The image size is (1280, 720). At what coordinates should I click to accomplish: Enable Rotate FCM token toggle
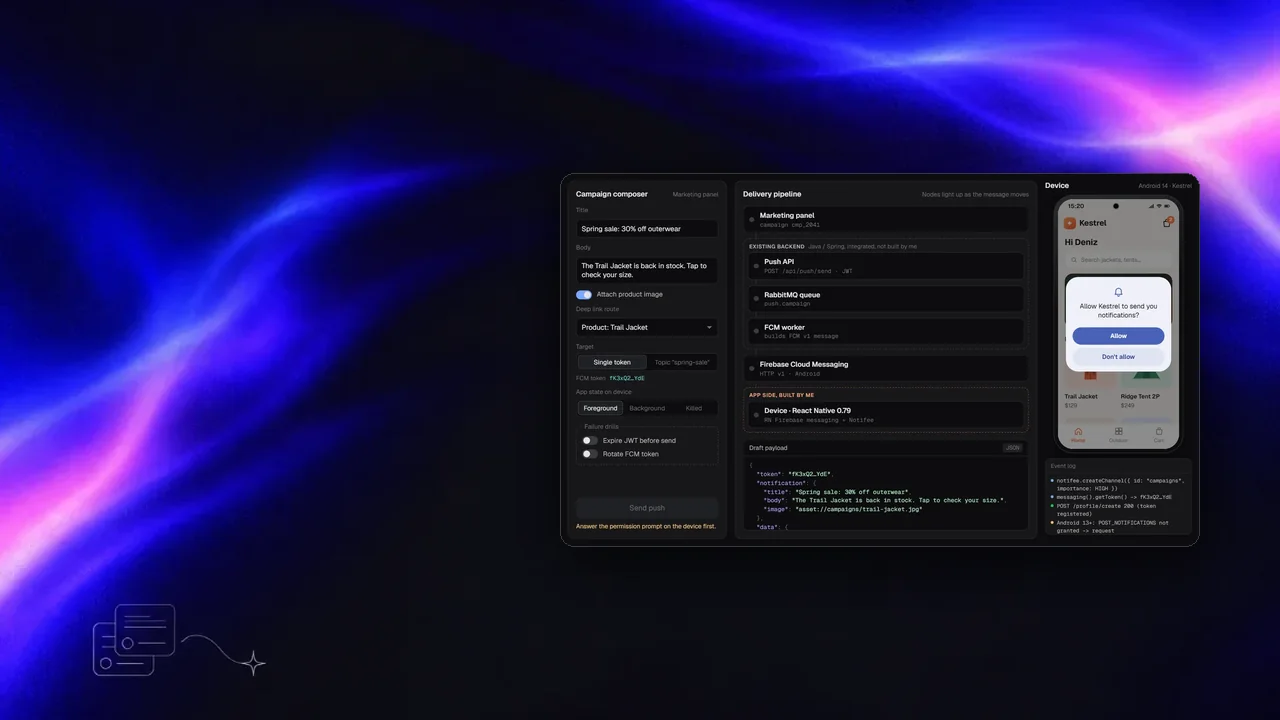(590, 454)
